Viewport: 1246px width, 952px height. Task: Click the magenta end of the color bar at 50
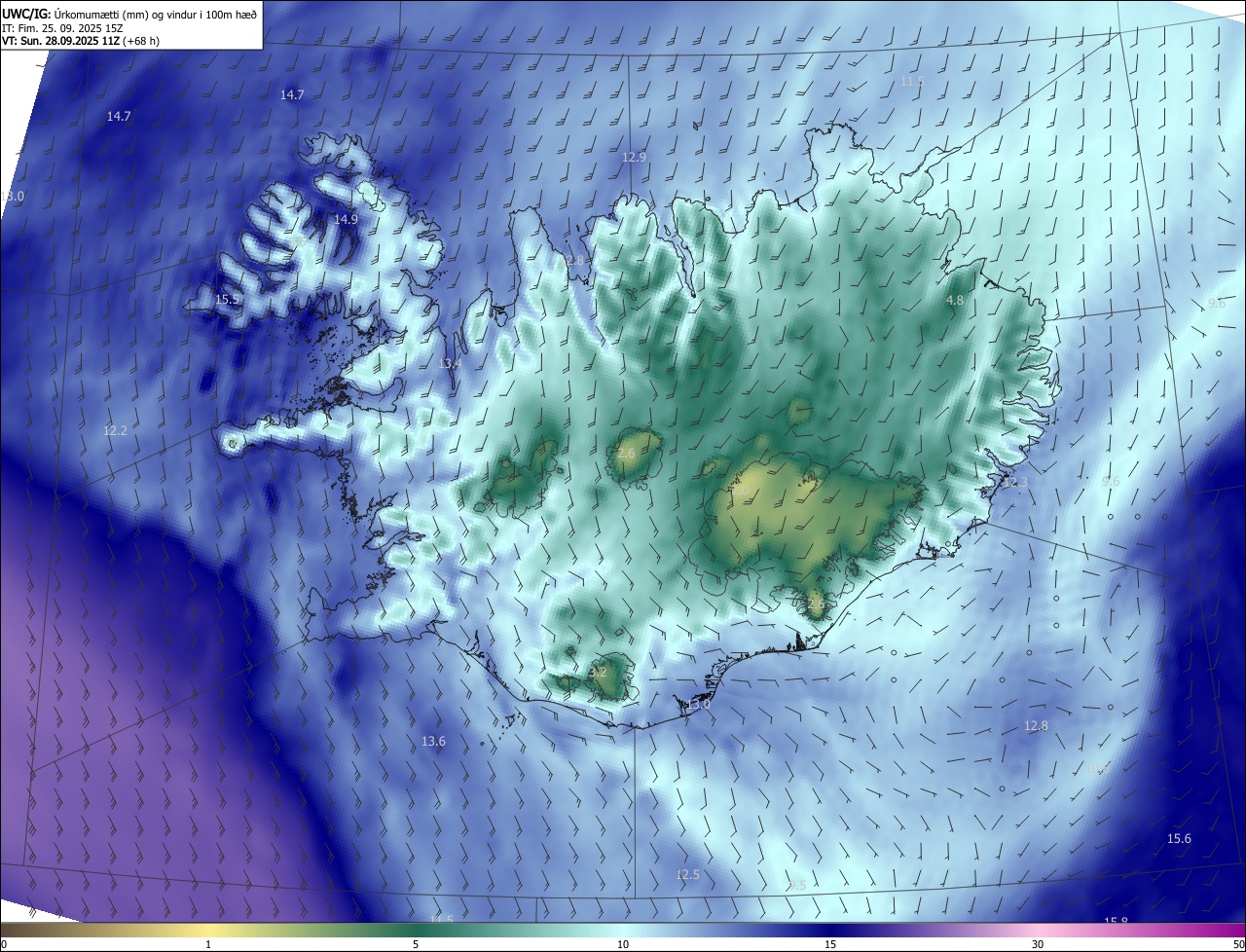click(1239, 930)
